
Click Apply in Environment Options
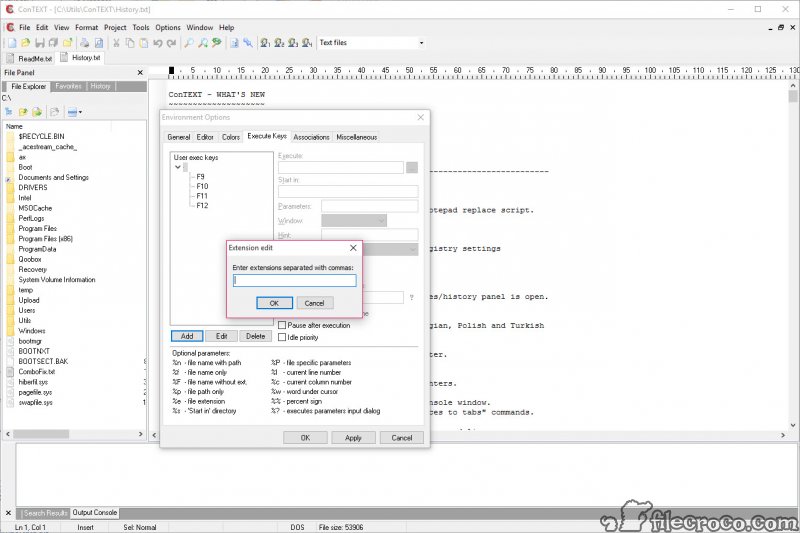pyautogui.click(x=353, y=438)
